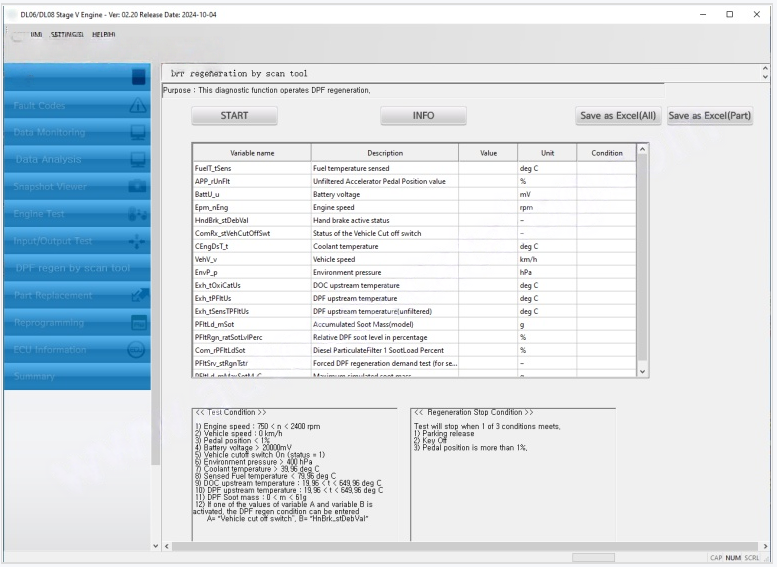Open Data Monitoring monitor icon

[138, 132]
